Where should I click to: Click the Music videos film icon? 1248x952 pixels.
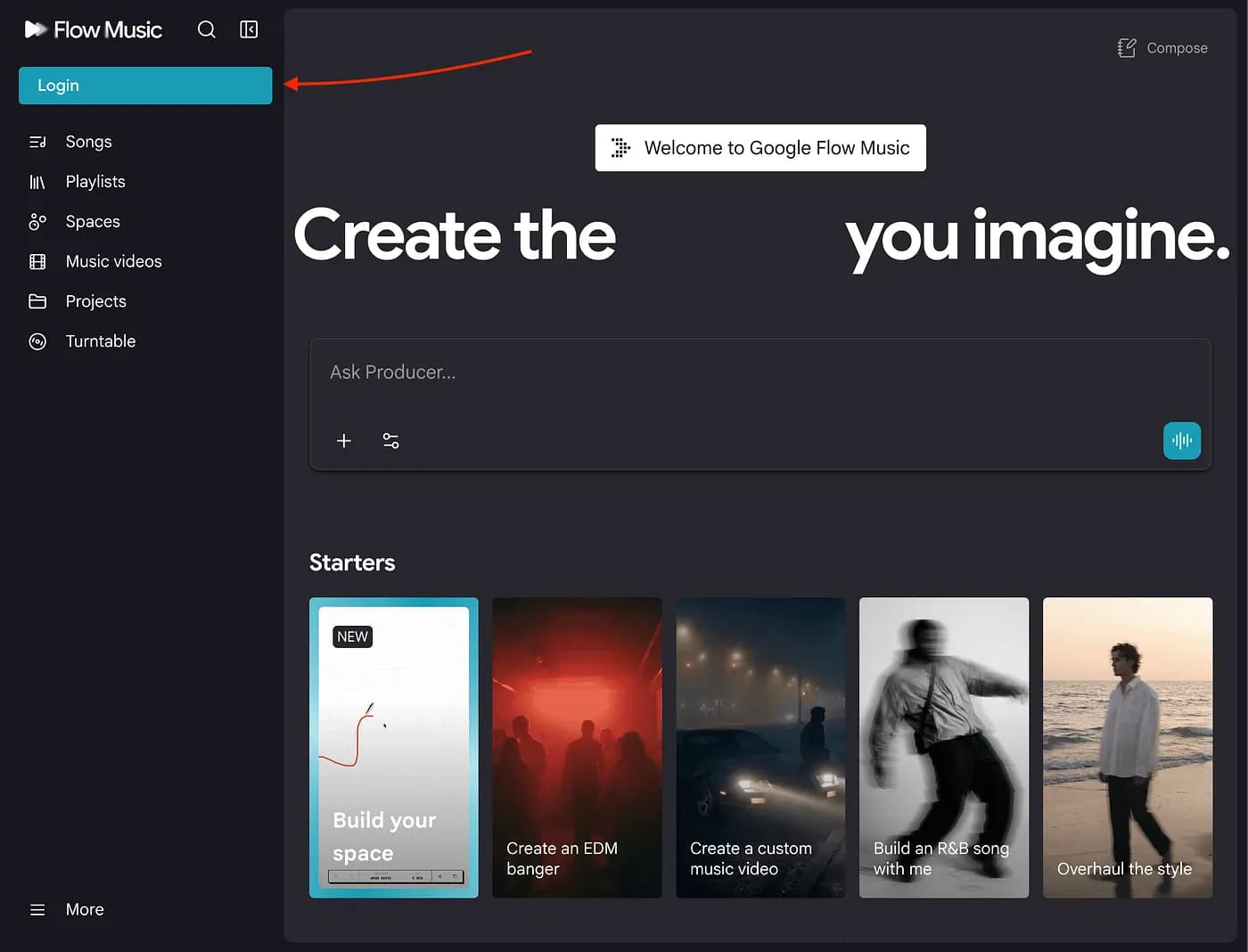[37, 261]
